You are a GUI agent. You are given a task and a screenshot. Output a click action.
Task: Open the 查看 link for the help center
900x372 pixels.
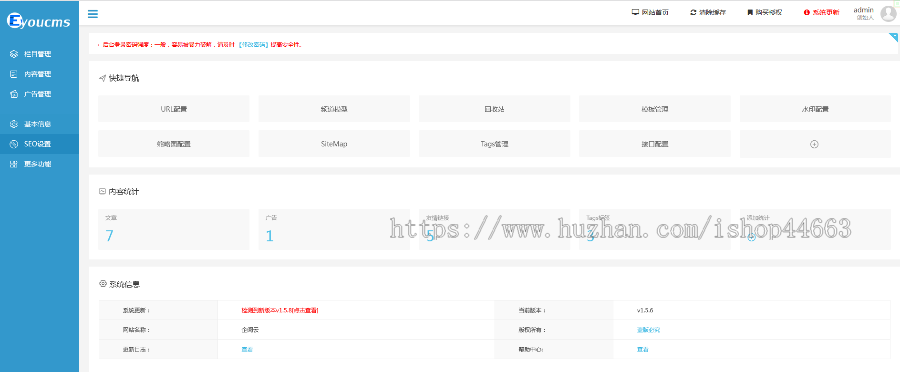[x=642, y=350]
